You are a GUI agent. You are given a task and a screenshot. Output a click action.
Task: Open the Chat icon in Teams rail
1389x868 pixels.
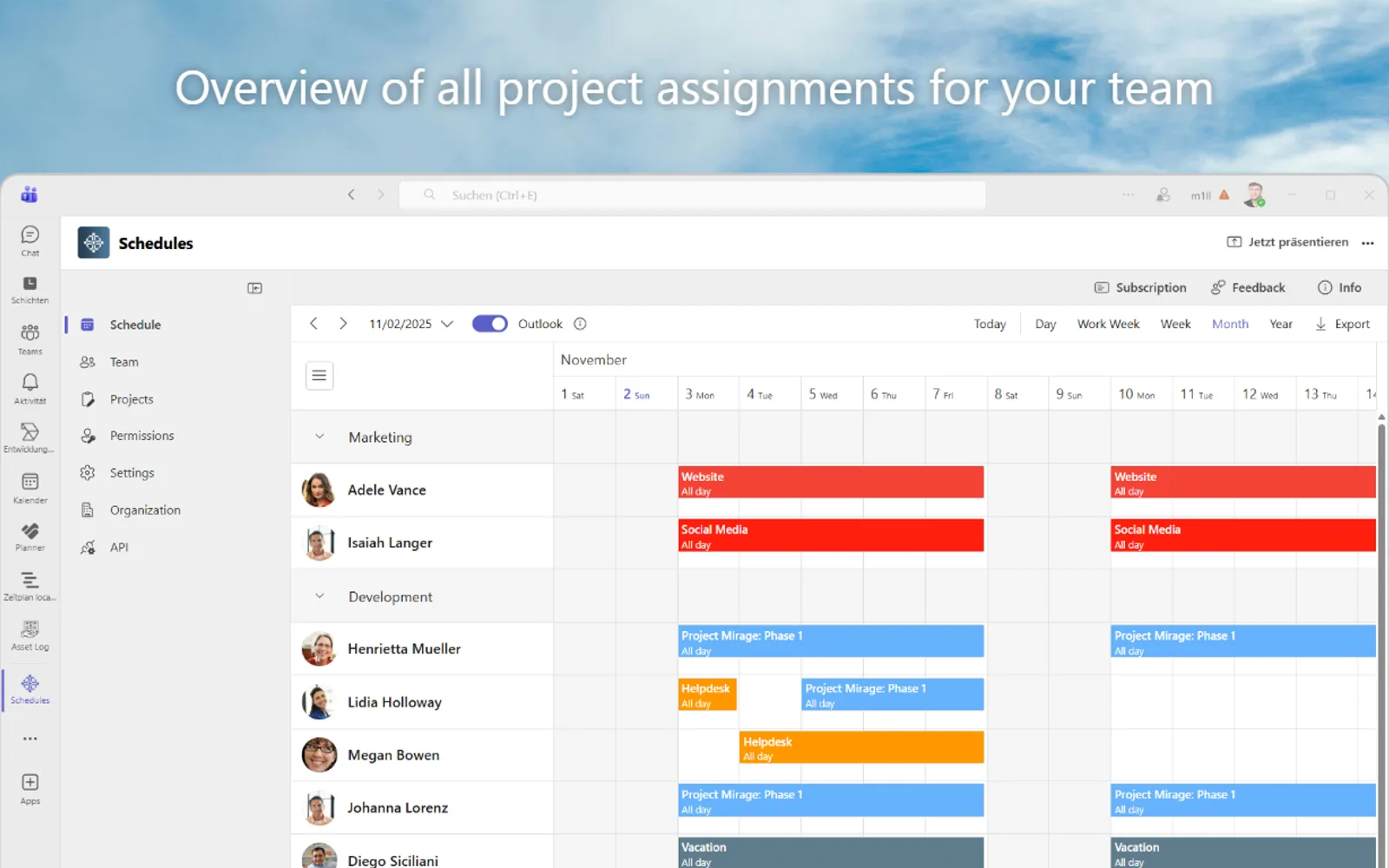tap(30, 240)
